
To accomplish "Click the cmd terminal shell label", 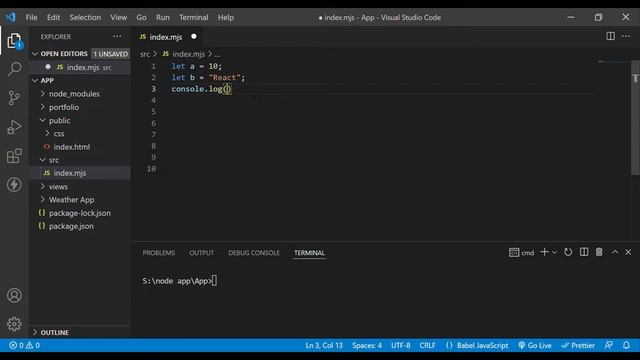I will [522, 253].
